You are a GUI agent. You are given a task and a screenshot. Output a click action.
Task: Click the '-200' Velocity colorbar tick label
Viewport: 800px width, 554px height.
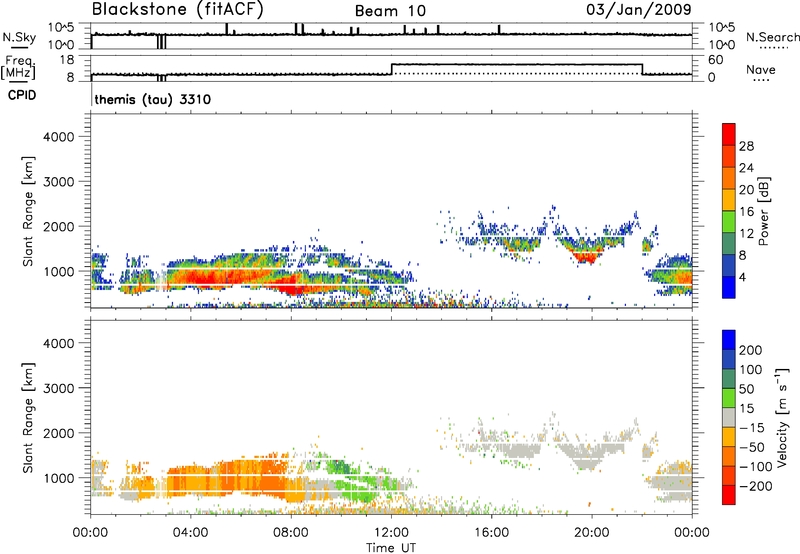pos(754,486)
